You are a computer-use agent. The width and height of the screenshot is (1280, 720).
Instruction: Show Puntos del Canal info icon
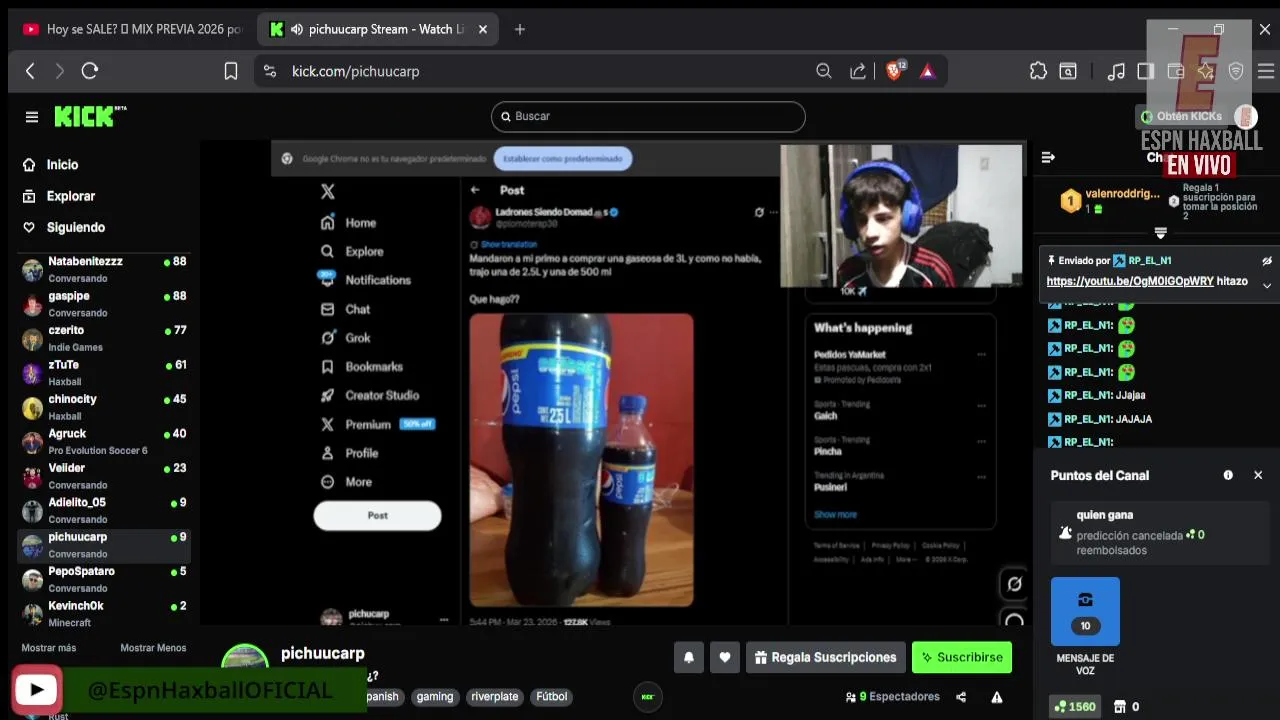1228,475
